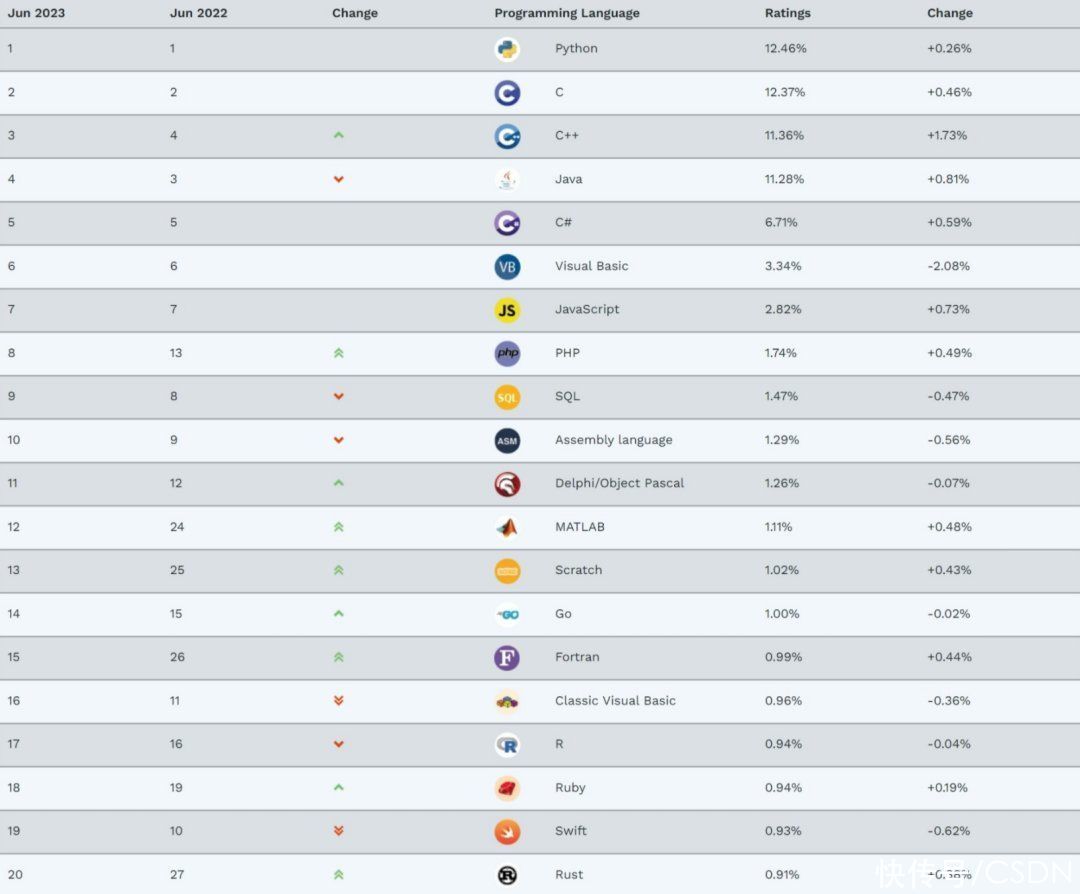Click the Programming Language column header

click(567, 13)
